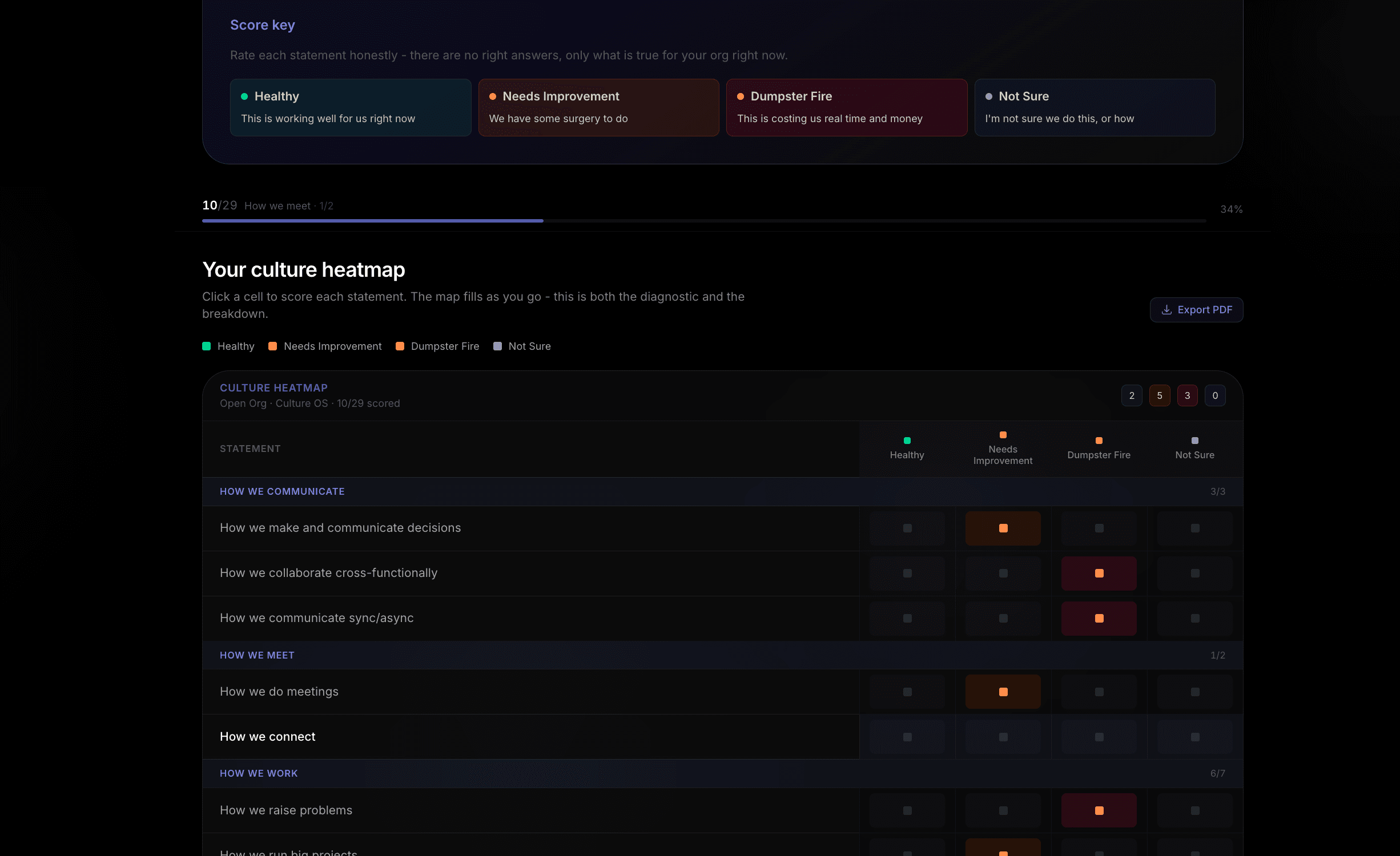Mark 'collaborate cross-functionally' as Not Sure
1400x856 pixels.
[1195, 574]
